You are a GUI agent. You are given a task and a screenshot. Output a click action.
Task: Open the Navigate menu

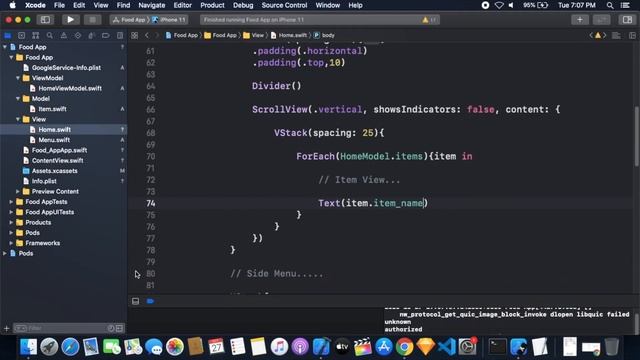pyautogui.click(x=151, y=5)
